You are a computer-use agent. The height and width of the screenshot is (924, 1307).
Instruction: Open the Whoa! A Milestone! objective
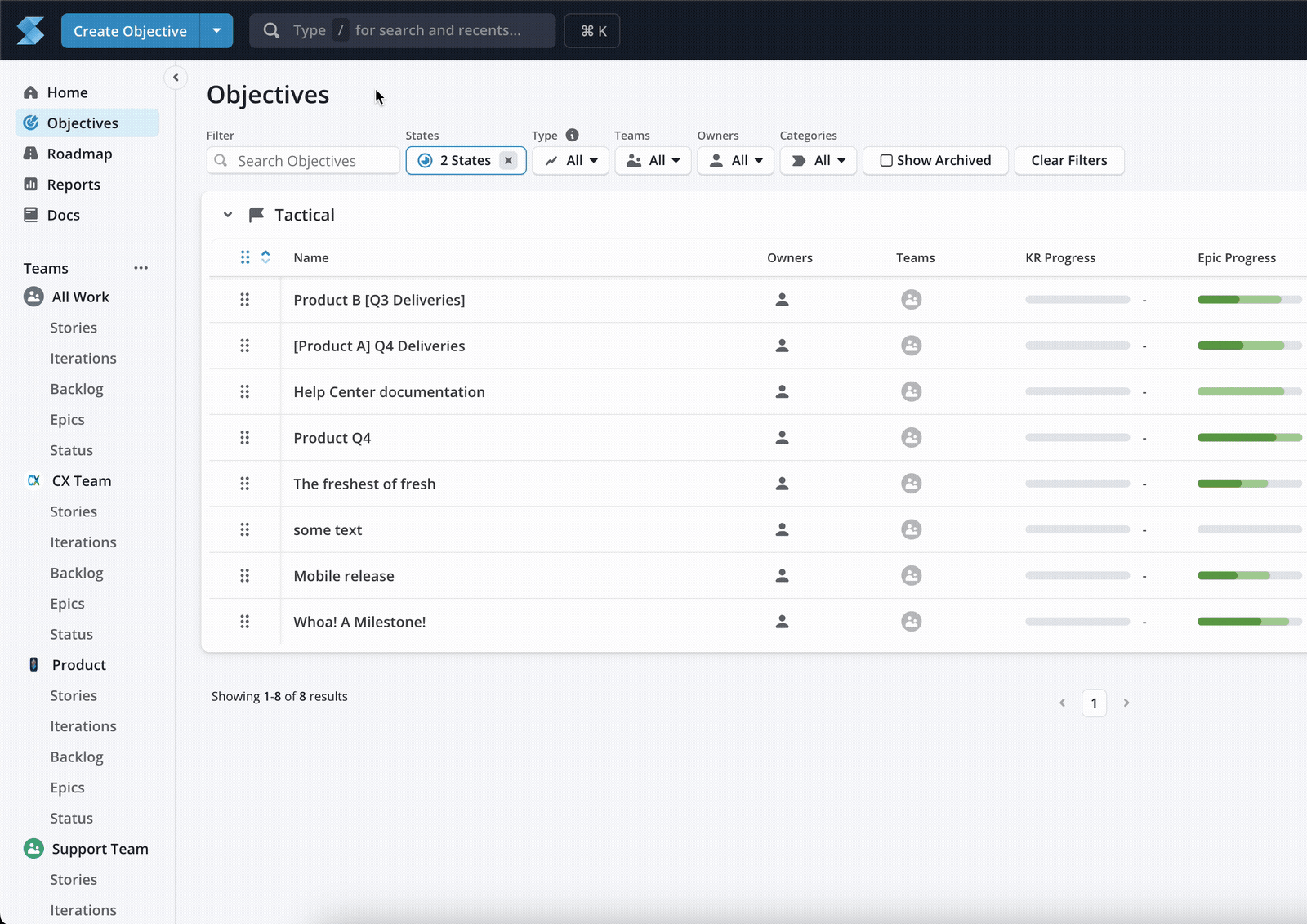(359, 622)
